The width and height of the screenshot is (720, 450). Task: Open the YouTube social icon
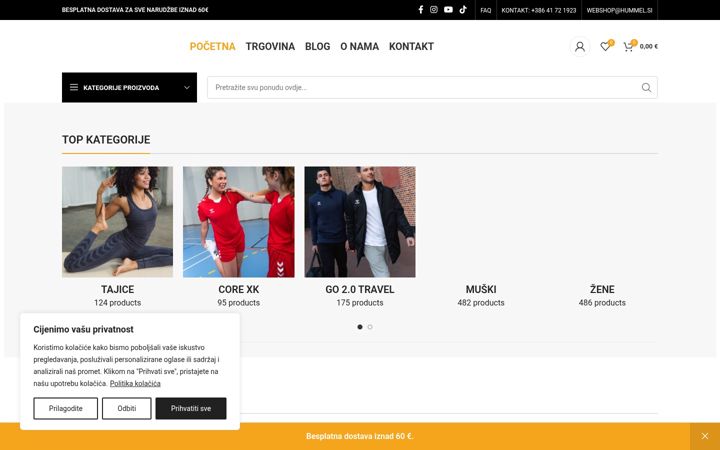[449, 10]
